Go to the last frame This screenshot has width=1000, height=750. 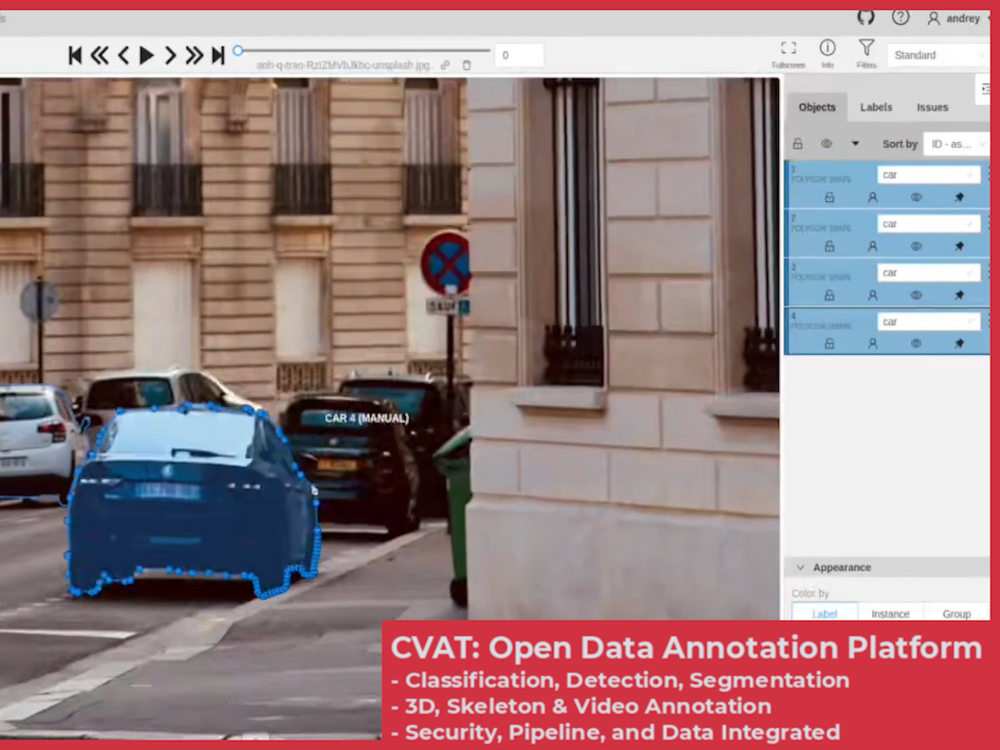218,55
